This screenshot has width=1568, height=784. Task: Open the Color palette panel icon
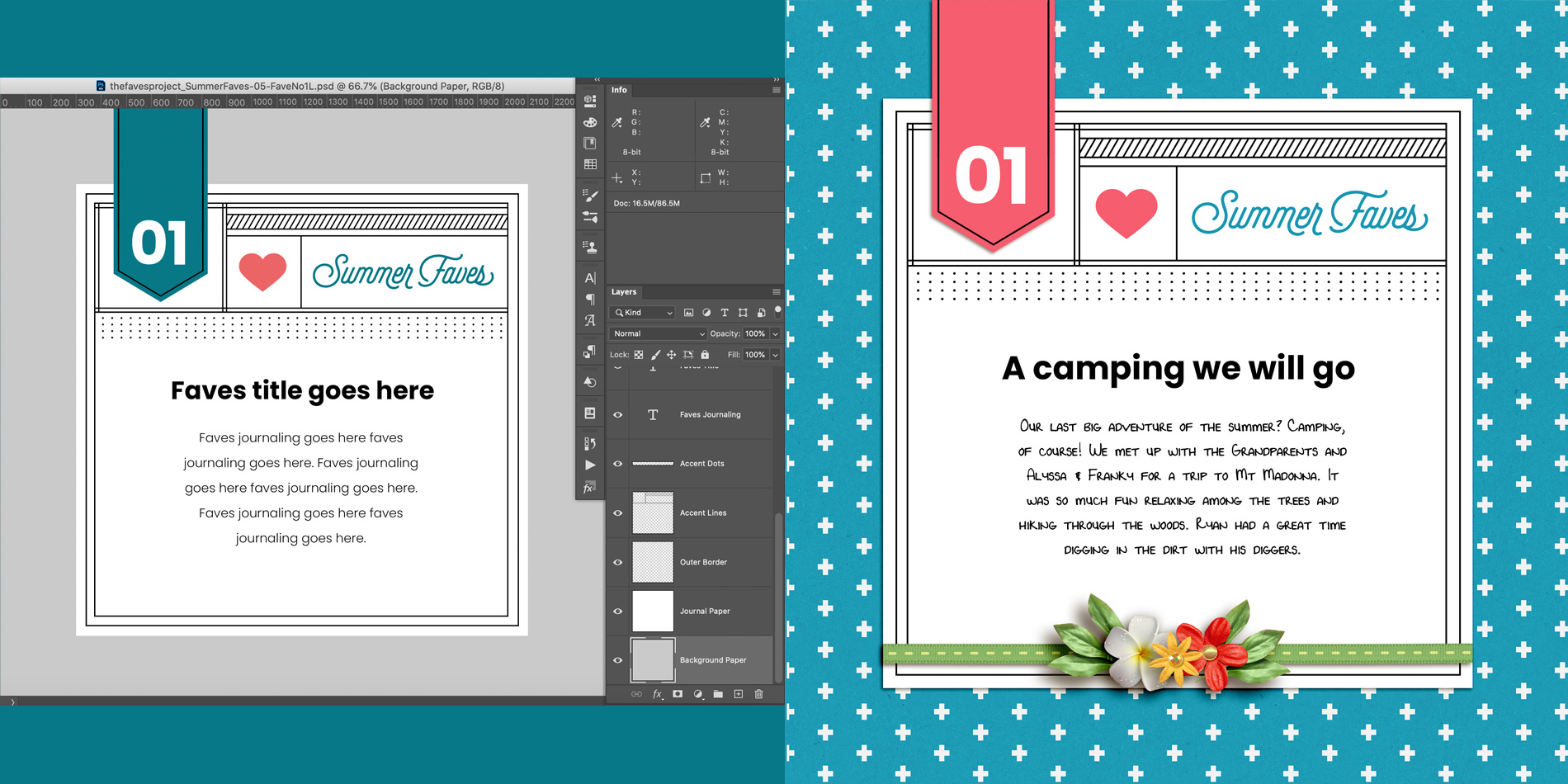[590, 122]
